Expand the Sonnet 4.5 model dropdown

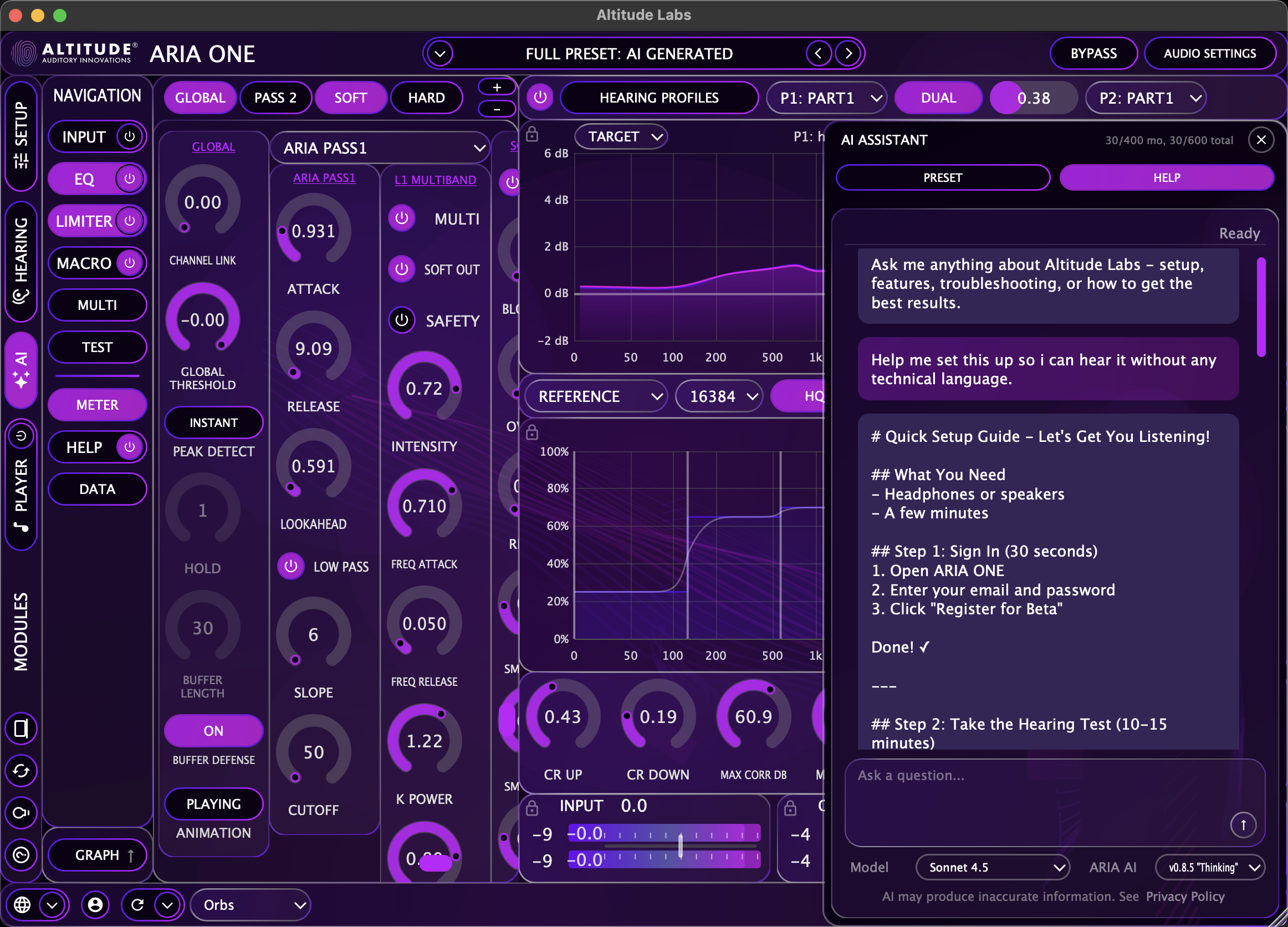click(x=992, y=867)
